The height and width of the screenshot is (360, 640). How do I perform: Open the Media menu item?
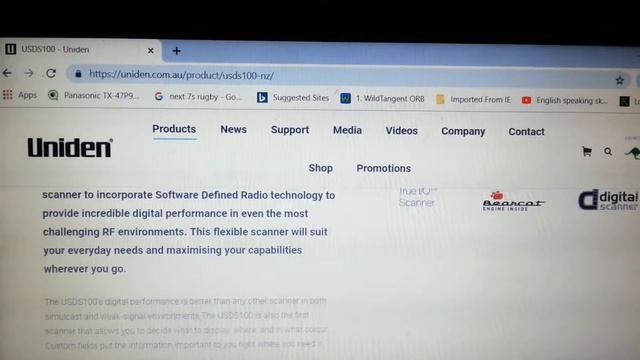(347, 130)
